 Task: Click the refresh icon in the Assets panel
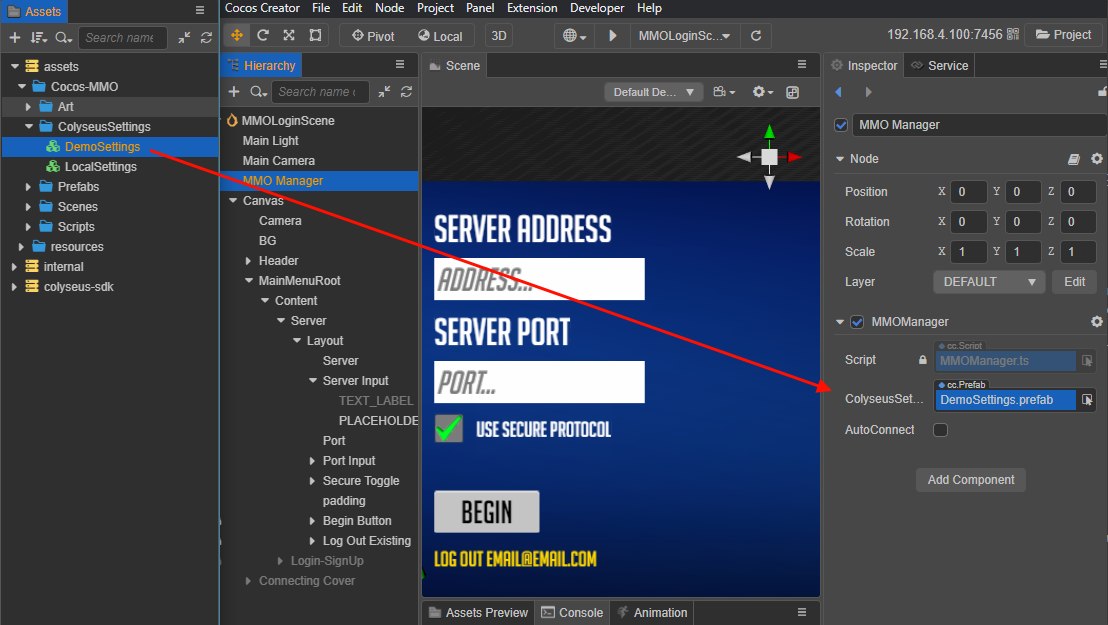click(207, 37)
